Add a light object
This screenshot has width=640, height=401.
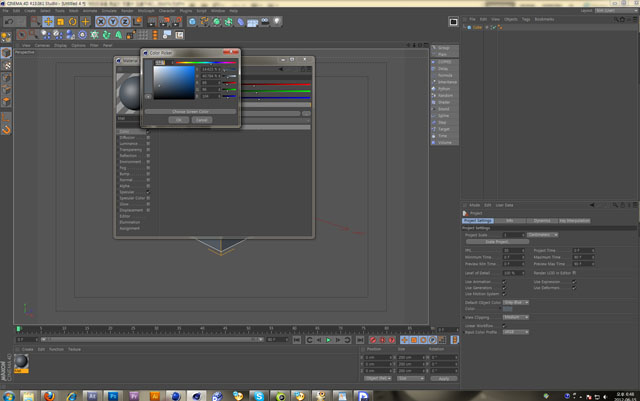[x=277, y=21]
